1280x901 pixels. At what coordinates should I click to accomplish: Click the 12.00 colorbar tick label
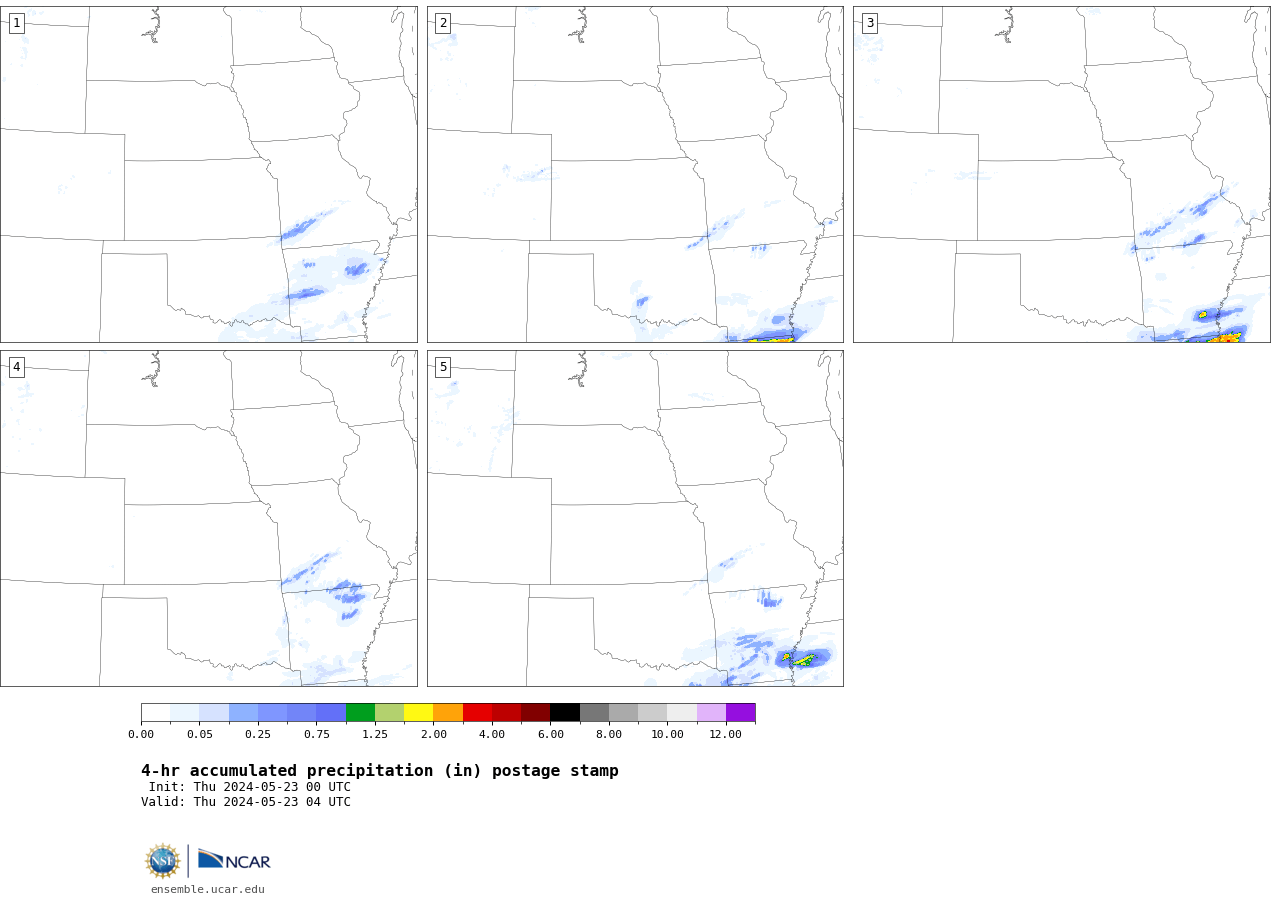pos(726,734)
